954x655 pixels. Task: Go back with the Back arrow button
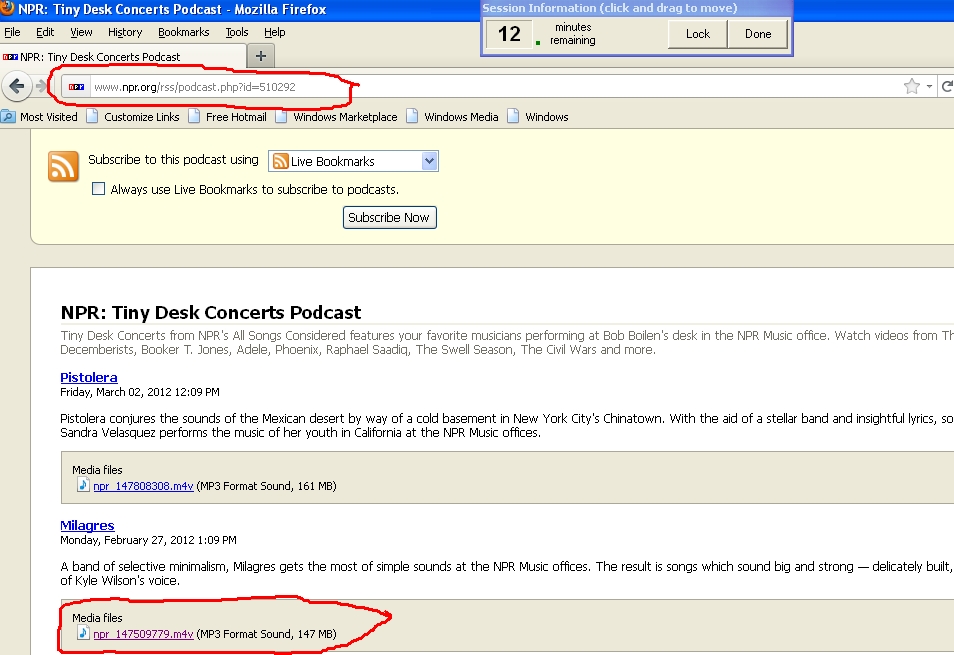(x=16, y=86)
